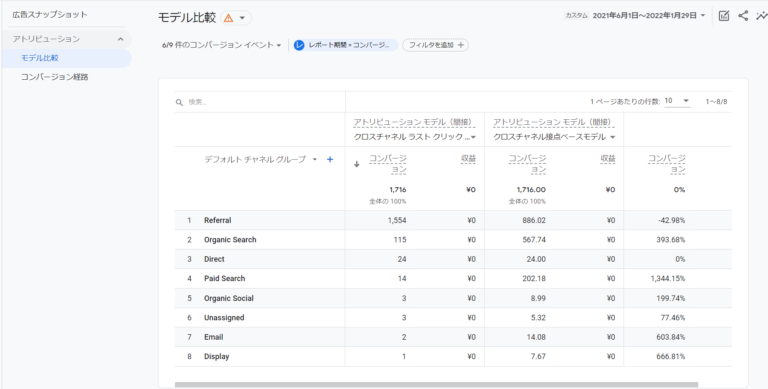Open the insights sparkline icon
This screenshot has width=768, height=389.
coord(762,16)
